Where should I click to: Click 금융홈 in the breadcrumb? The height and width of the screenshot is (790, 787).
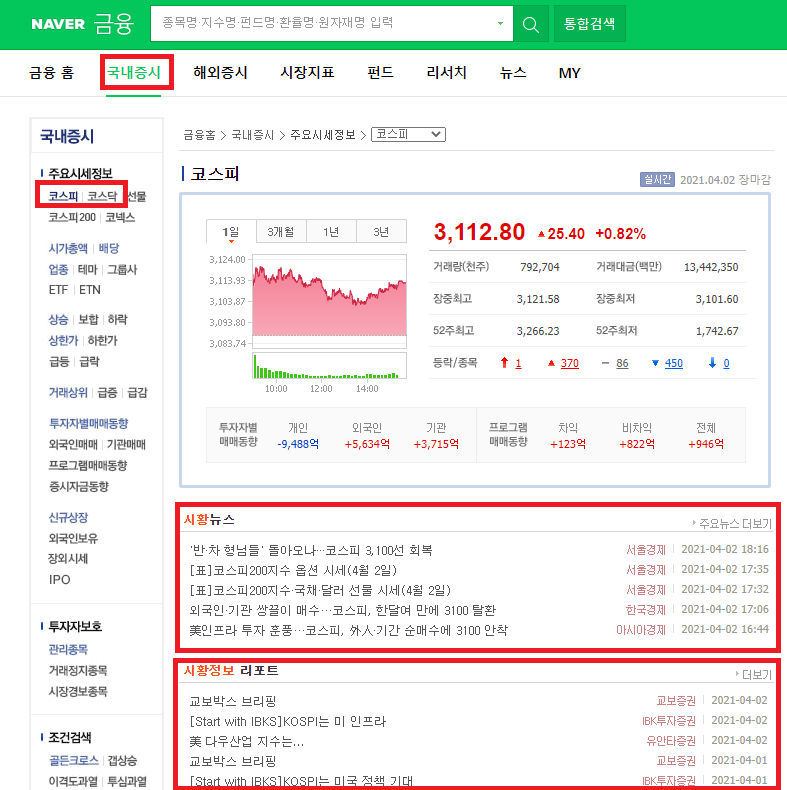[x=199, y=135]
